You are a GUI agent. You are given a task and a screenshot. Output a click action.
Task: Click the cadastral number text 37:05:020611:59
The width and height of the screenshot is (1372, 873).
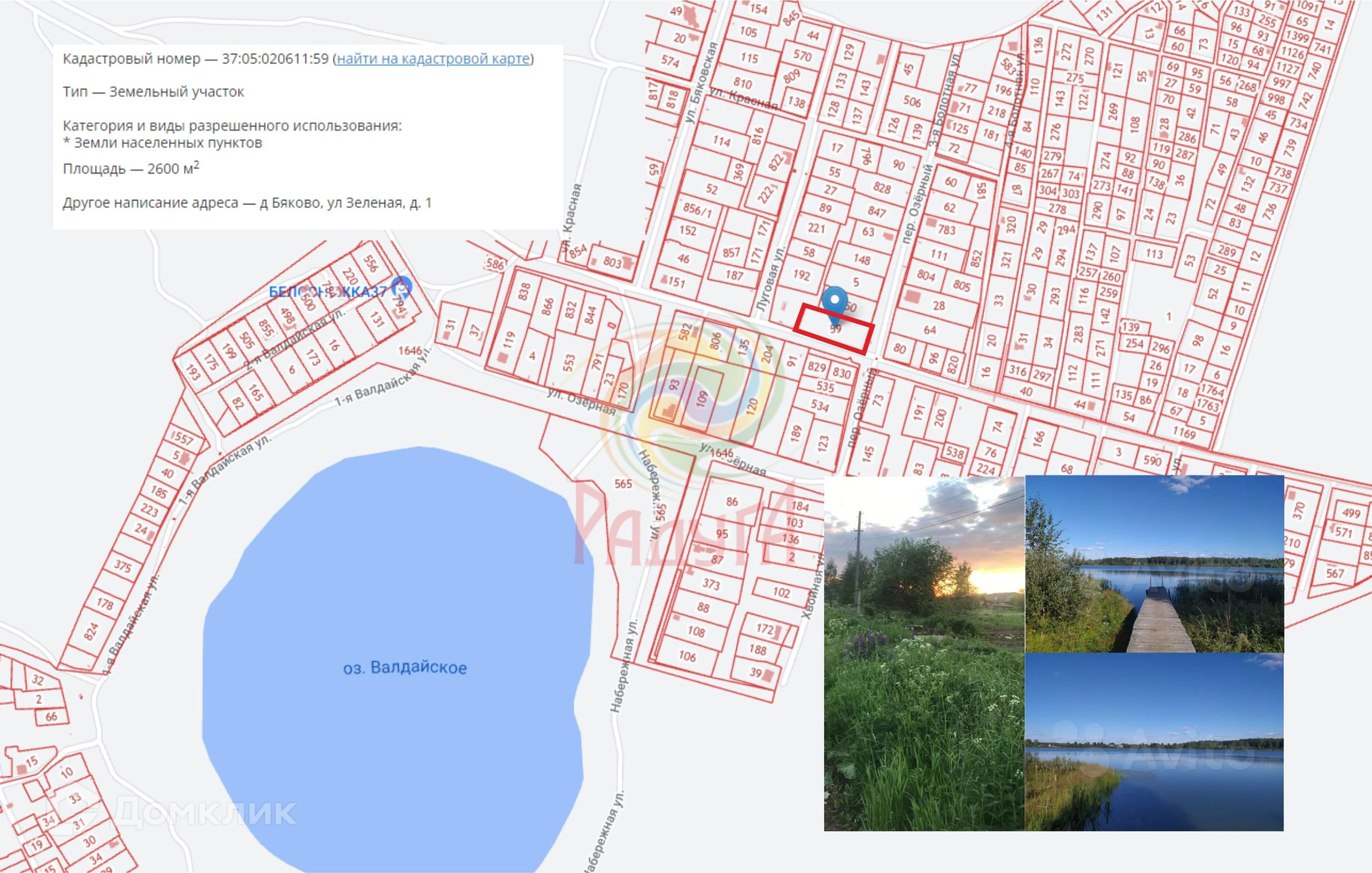tap(274, 59)
